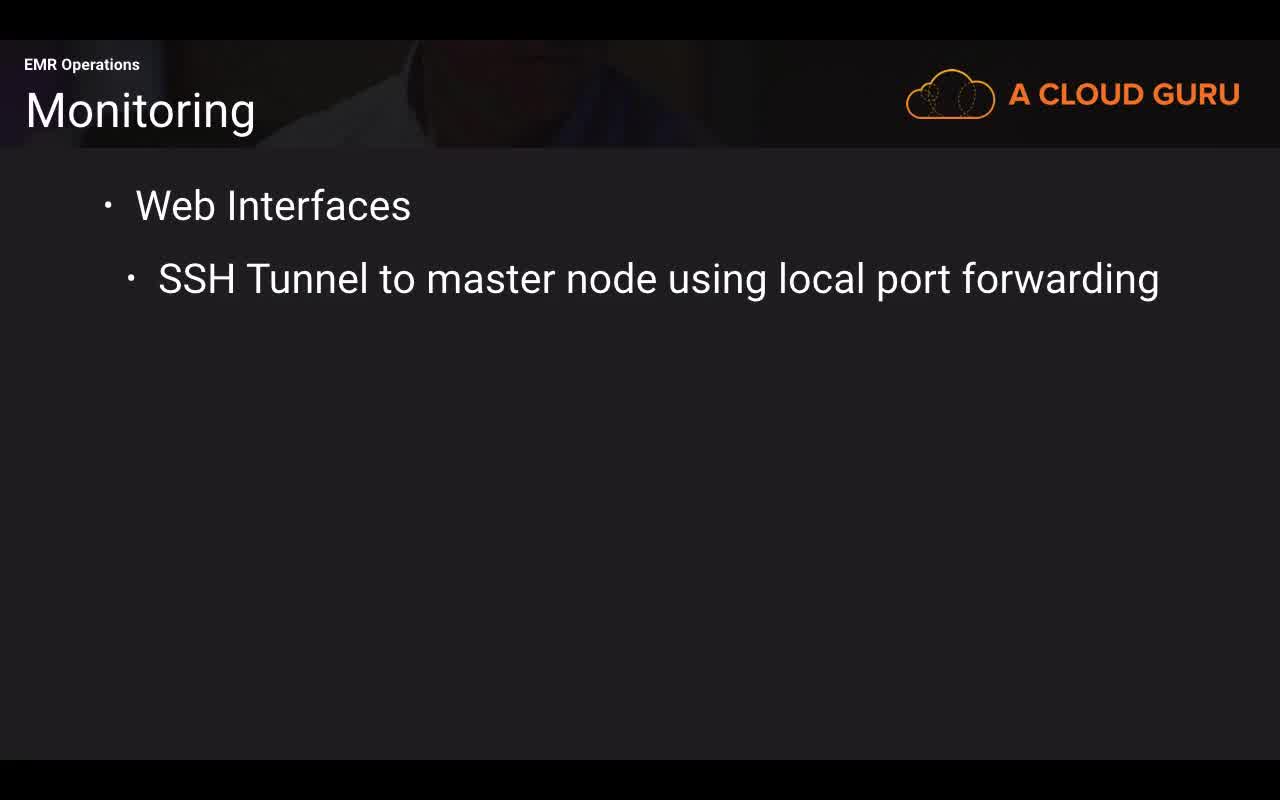The height and width of the screenshot is (800, 1280).
Task: Click the word Operations in header label
Action: click(x=100, y=65)
